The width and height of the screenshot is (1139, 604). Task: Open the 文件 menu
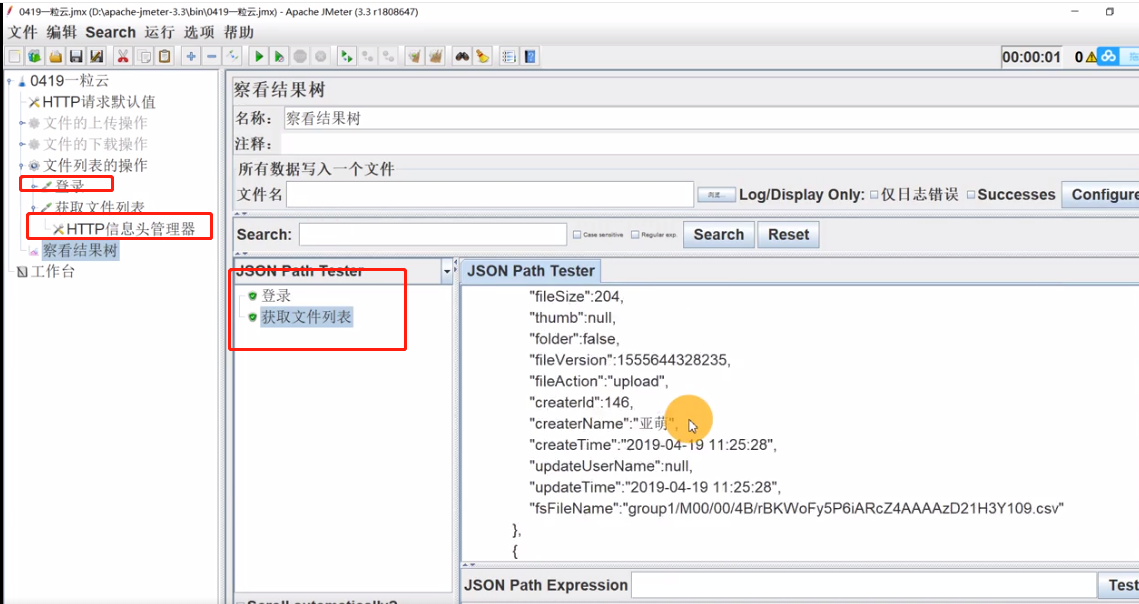22,32
